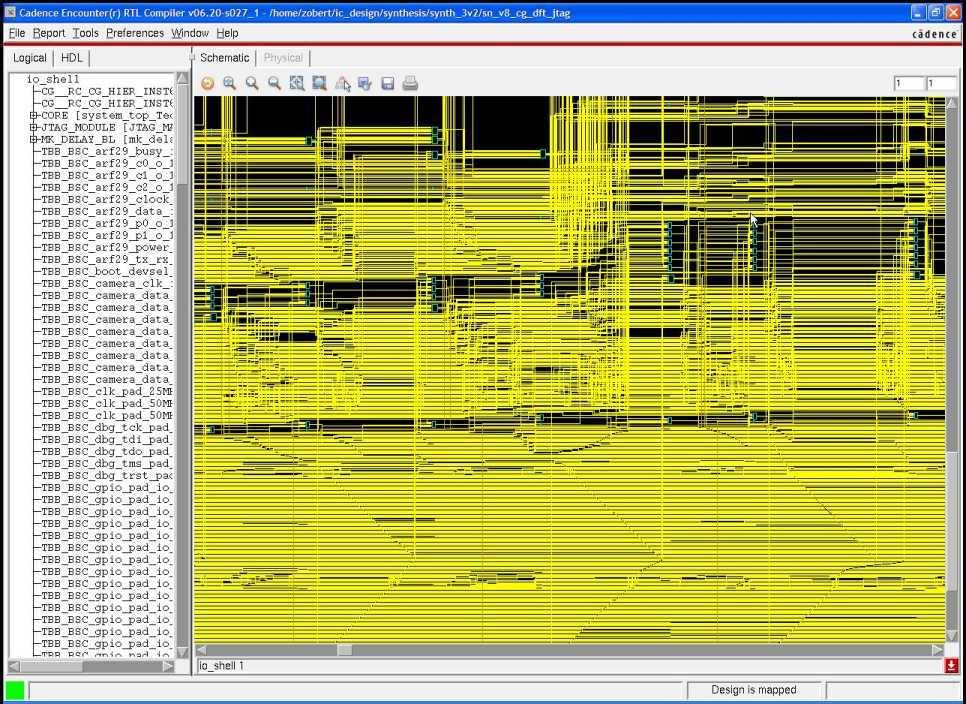Click the left page number input field
The height and width of the screenshot is (704, 966).
909,83
